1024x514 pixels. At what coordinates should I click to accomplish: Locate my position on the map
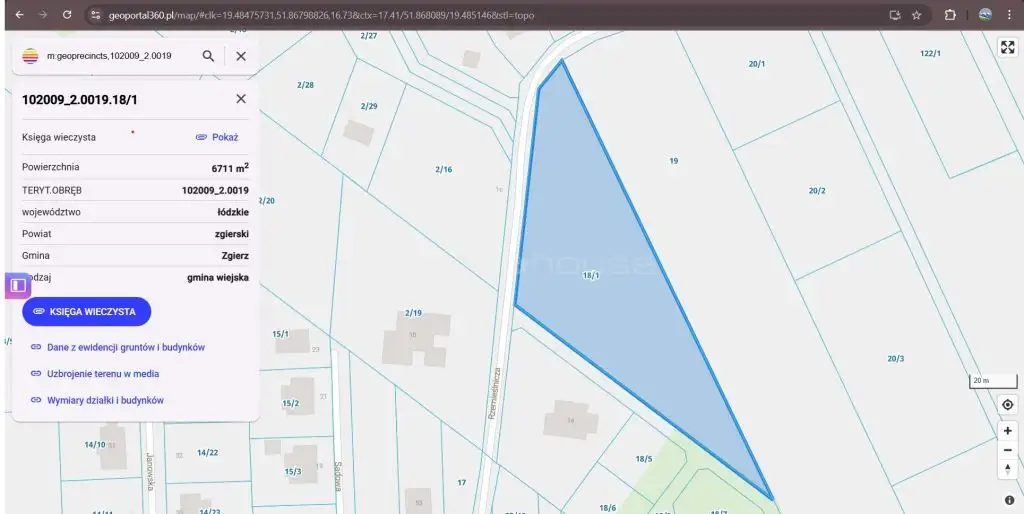pos(1007,405)
